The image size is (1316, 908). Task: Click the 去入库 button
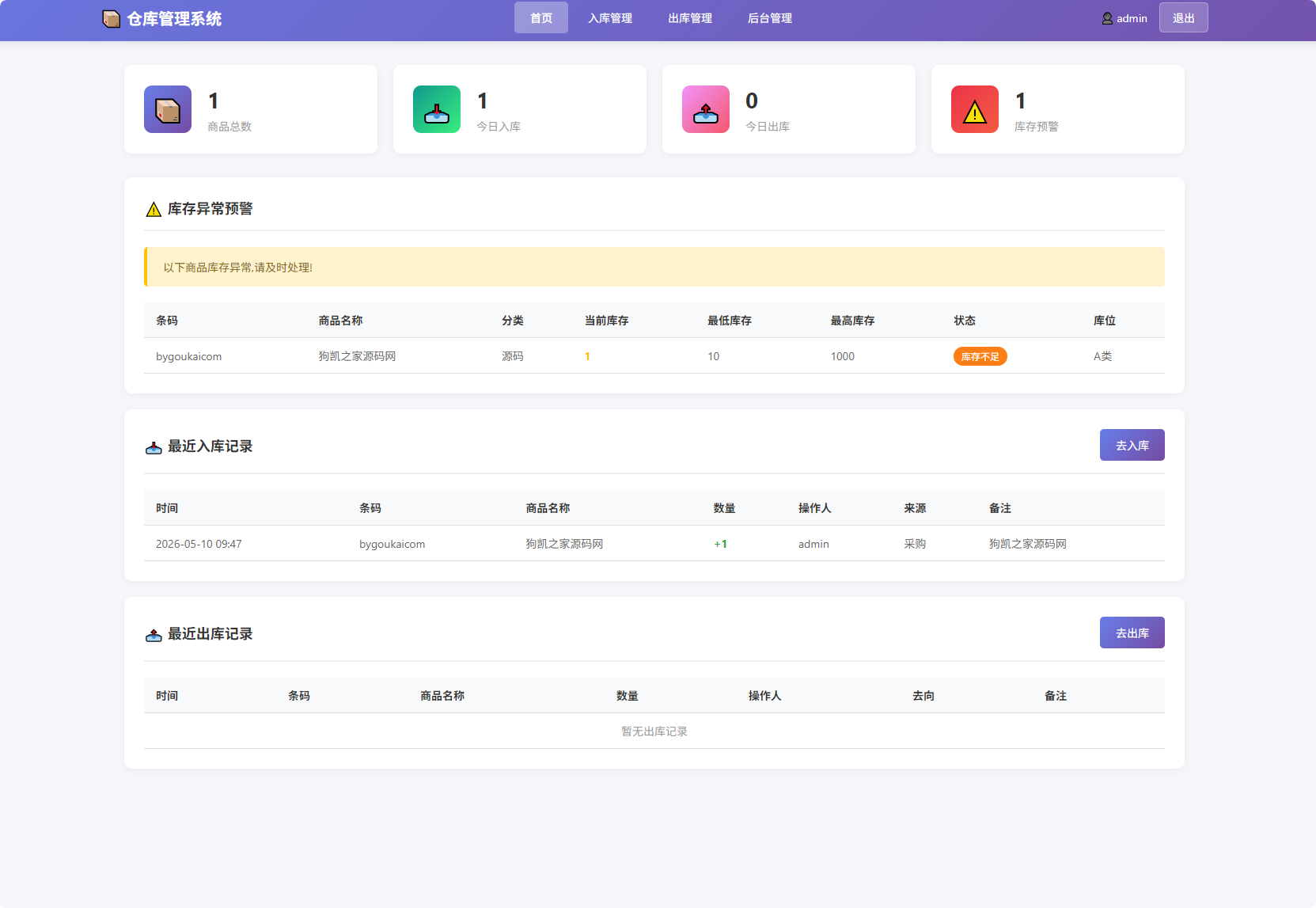pyautogui.click(x=1132, y=445)
